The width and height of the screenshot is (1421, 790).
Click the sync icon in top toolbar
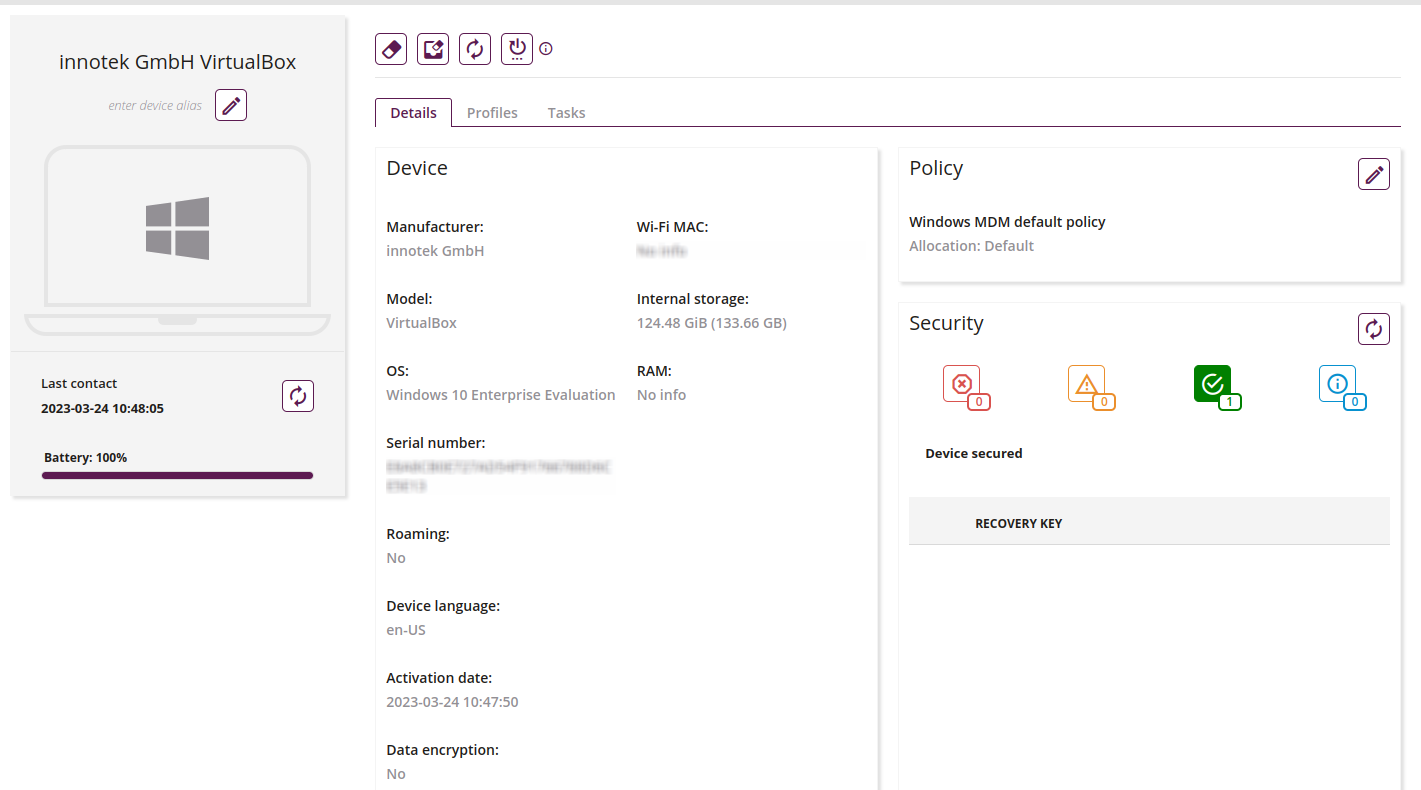pos(475,49)
